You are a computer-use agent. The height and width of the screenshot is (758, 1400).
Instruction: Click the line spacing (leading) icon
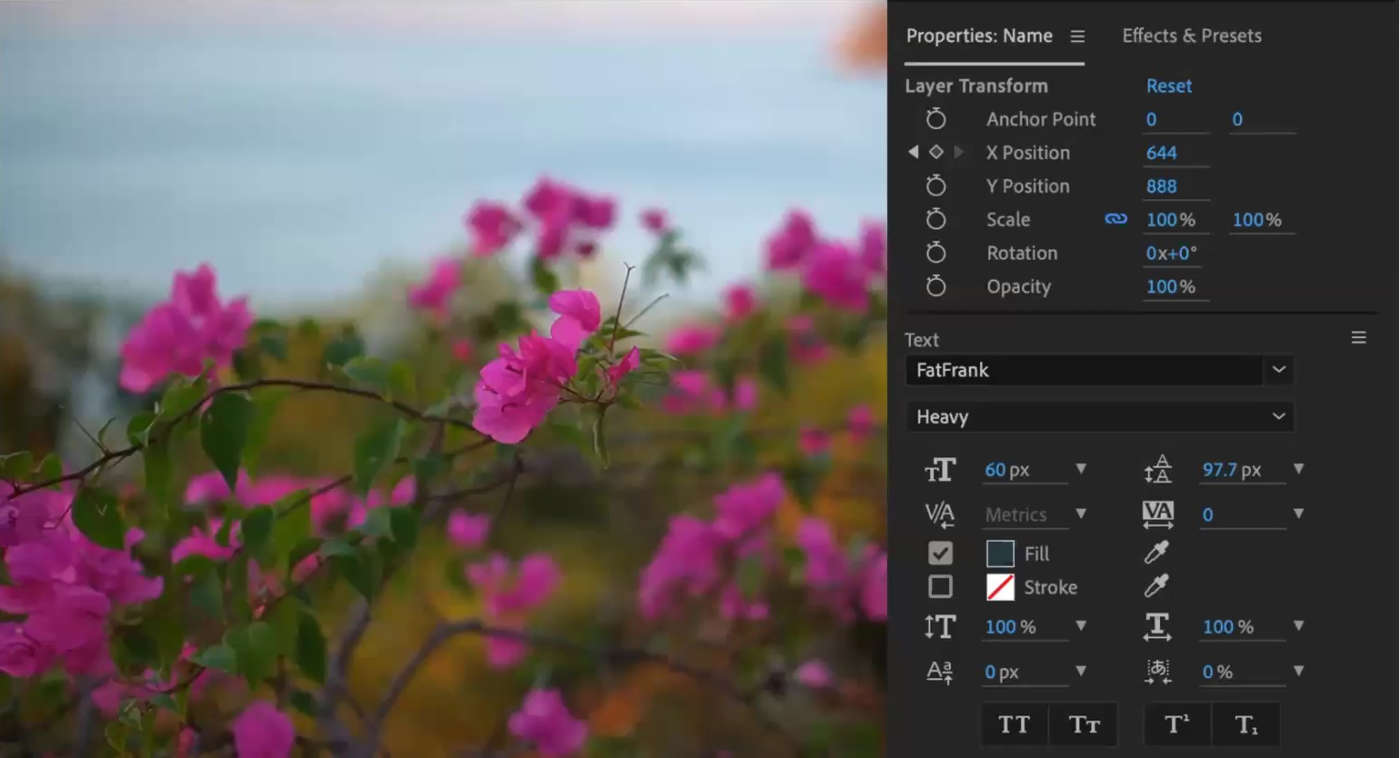(x=1158, y=467)
